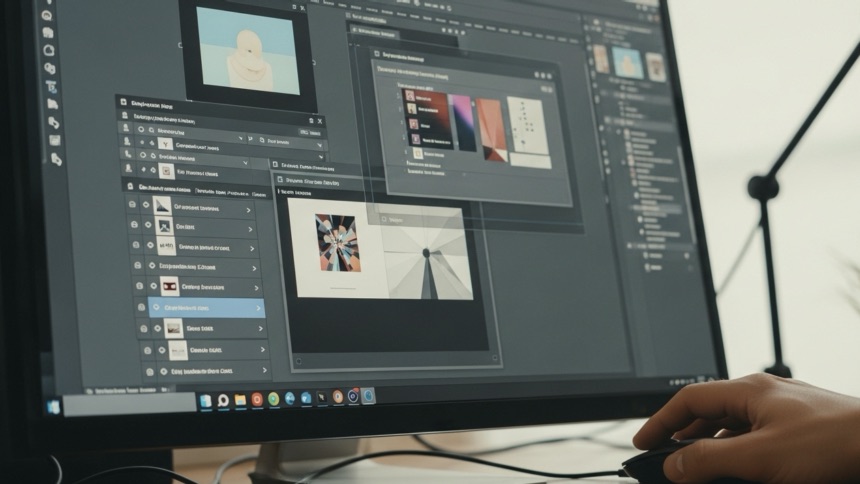
Task: Pick the orange geometric swatch in dialog
Action: coord(491,130)
